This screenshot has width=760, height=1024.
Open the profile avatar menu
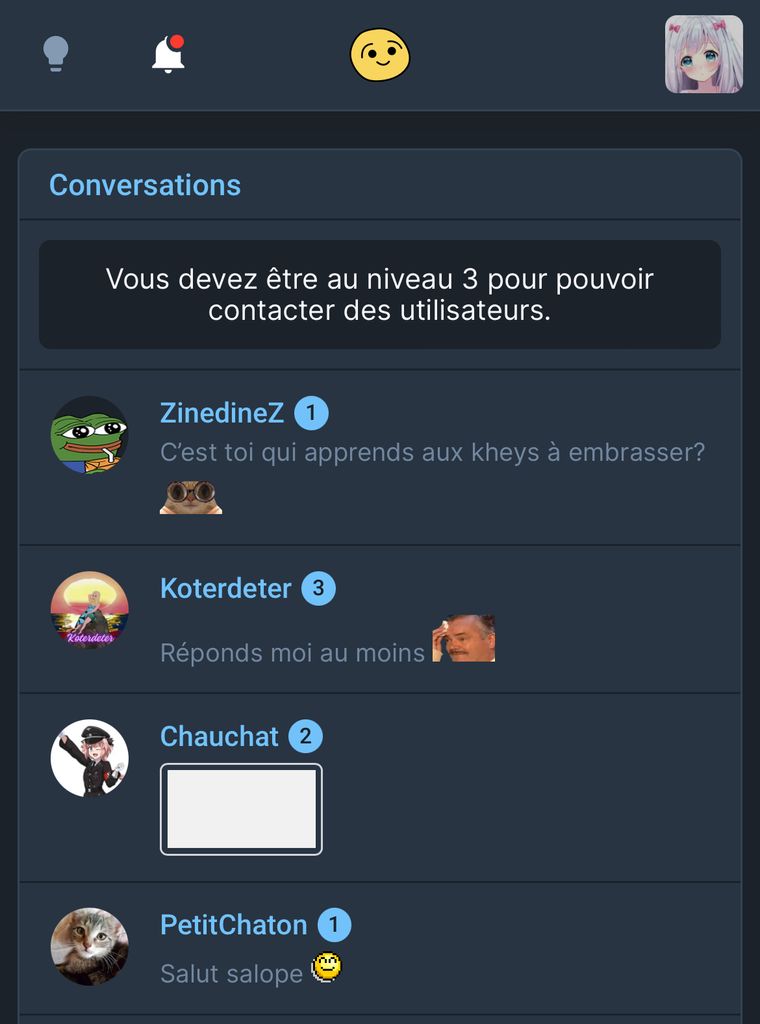704,54
